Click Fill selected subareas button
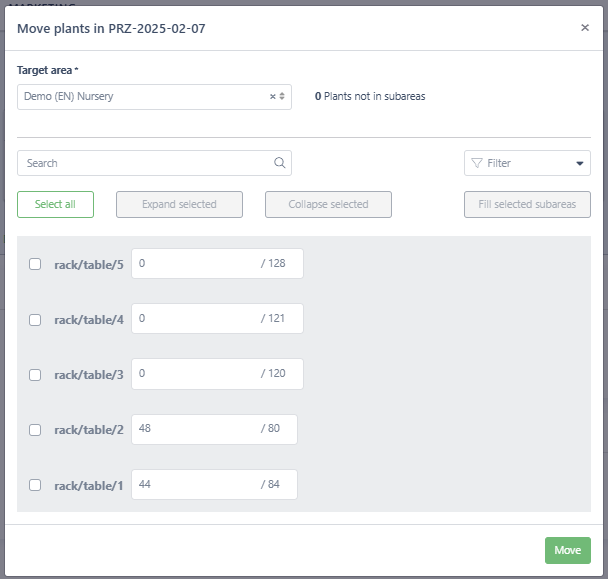 point(527,204)
